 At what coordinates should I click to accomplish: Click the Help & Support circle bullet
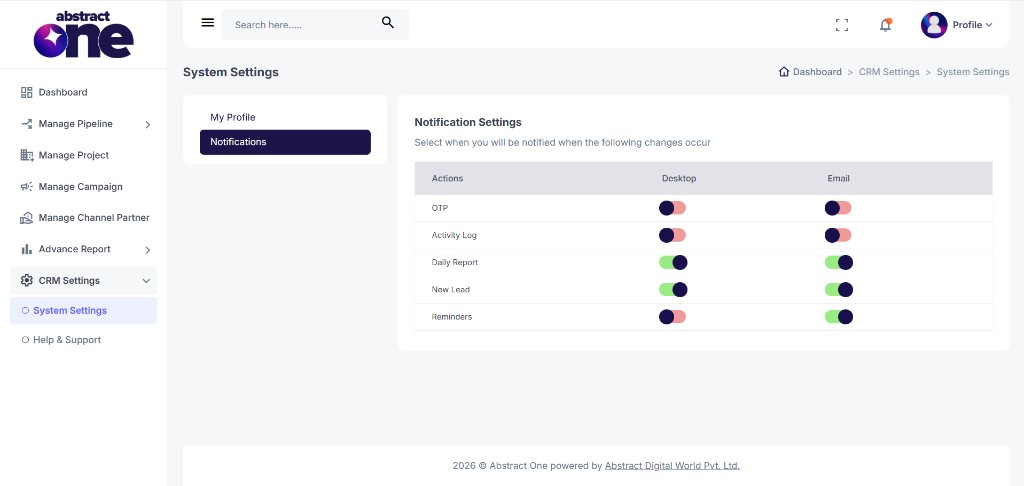click(25, 340)
